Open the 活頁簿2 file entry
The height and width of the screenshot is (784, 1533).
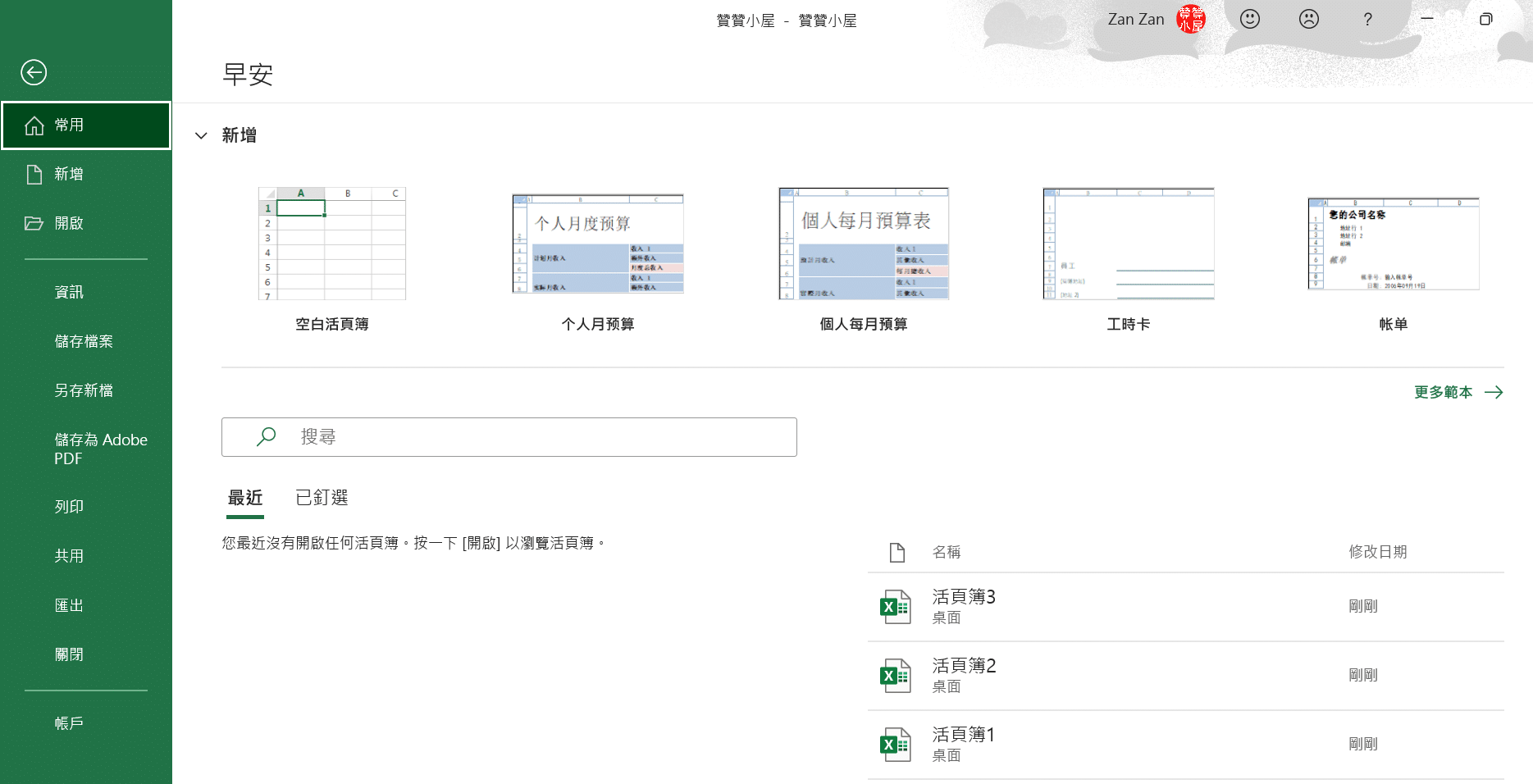(x=964, y=674)
